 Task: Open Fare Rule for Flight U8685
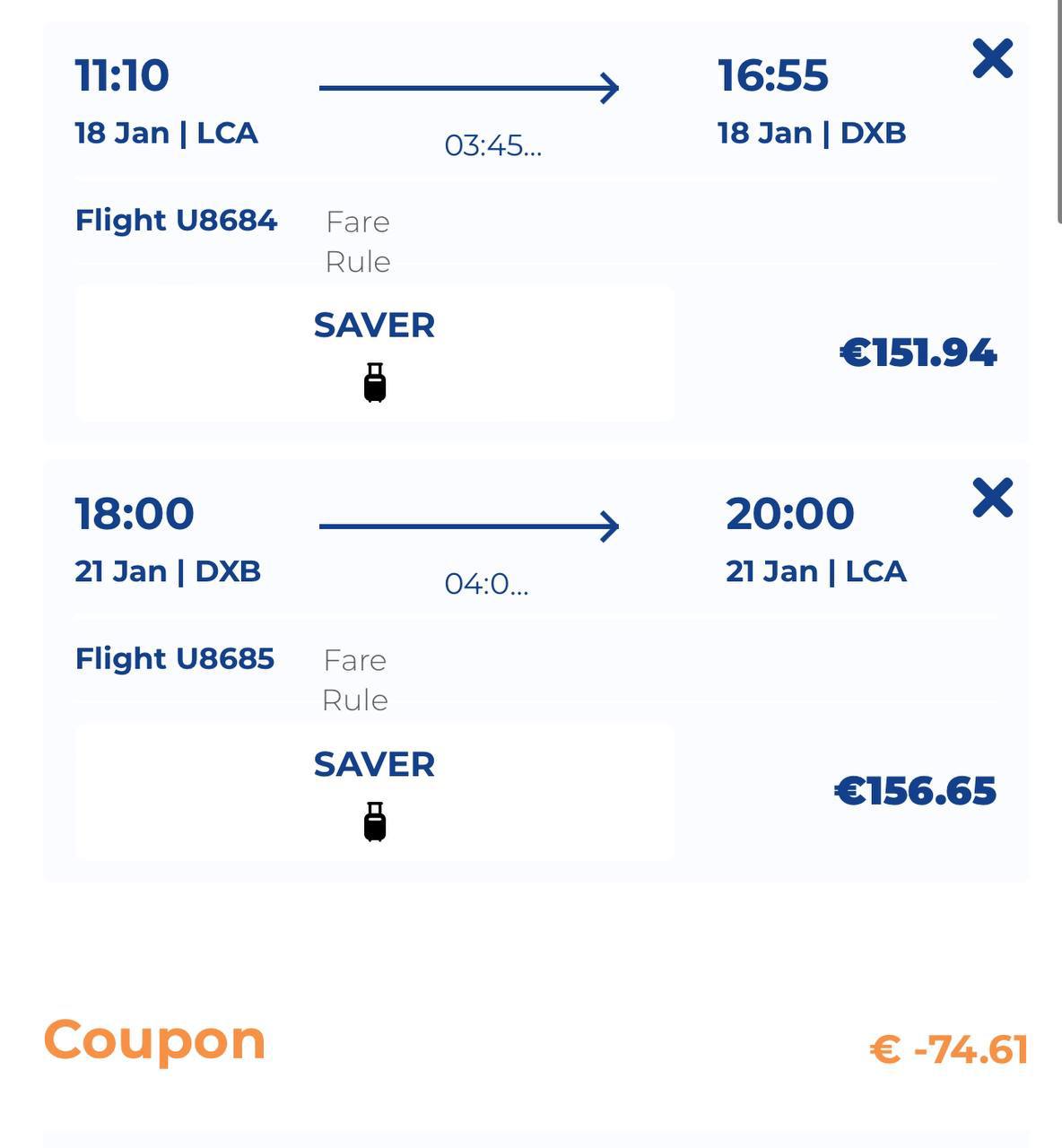coord(355,680)
